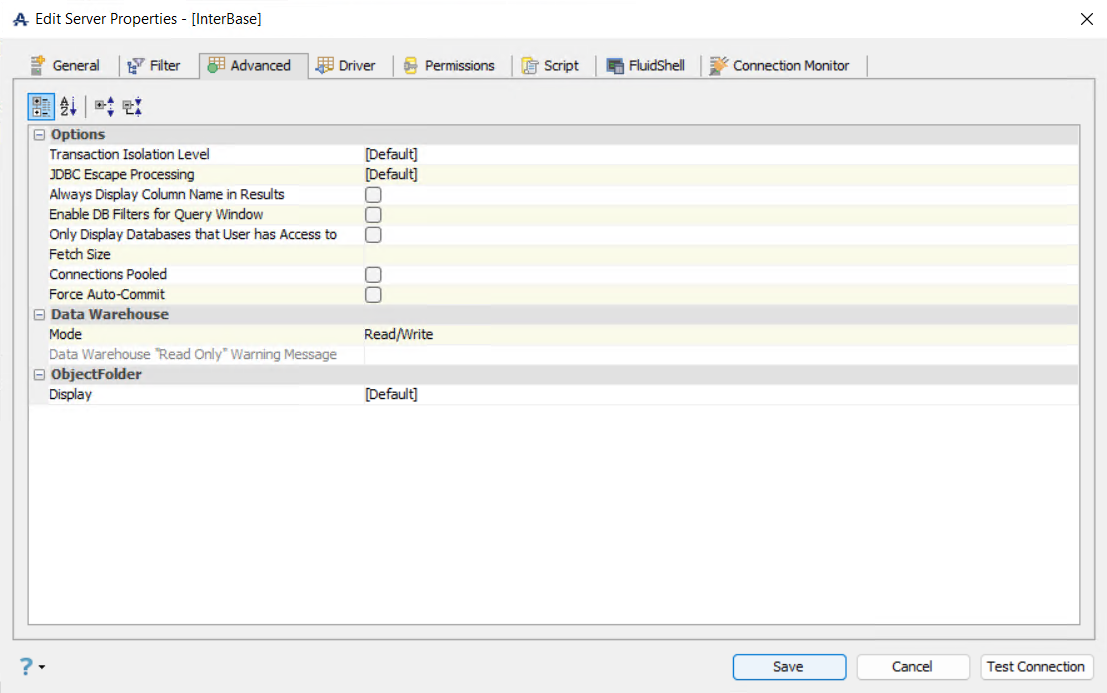This screenshot has width=1107, height=693.
Task: Enable Always Display Column Name in Results
Action: (x=373, y=195)
